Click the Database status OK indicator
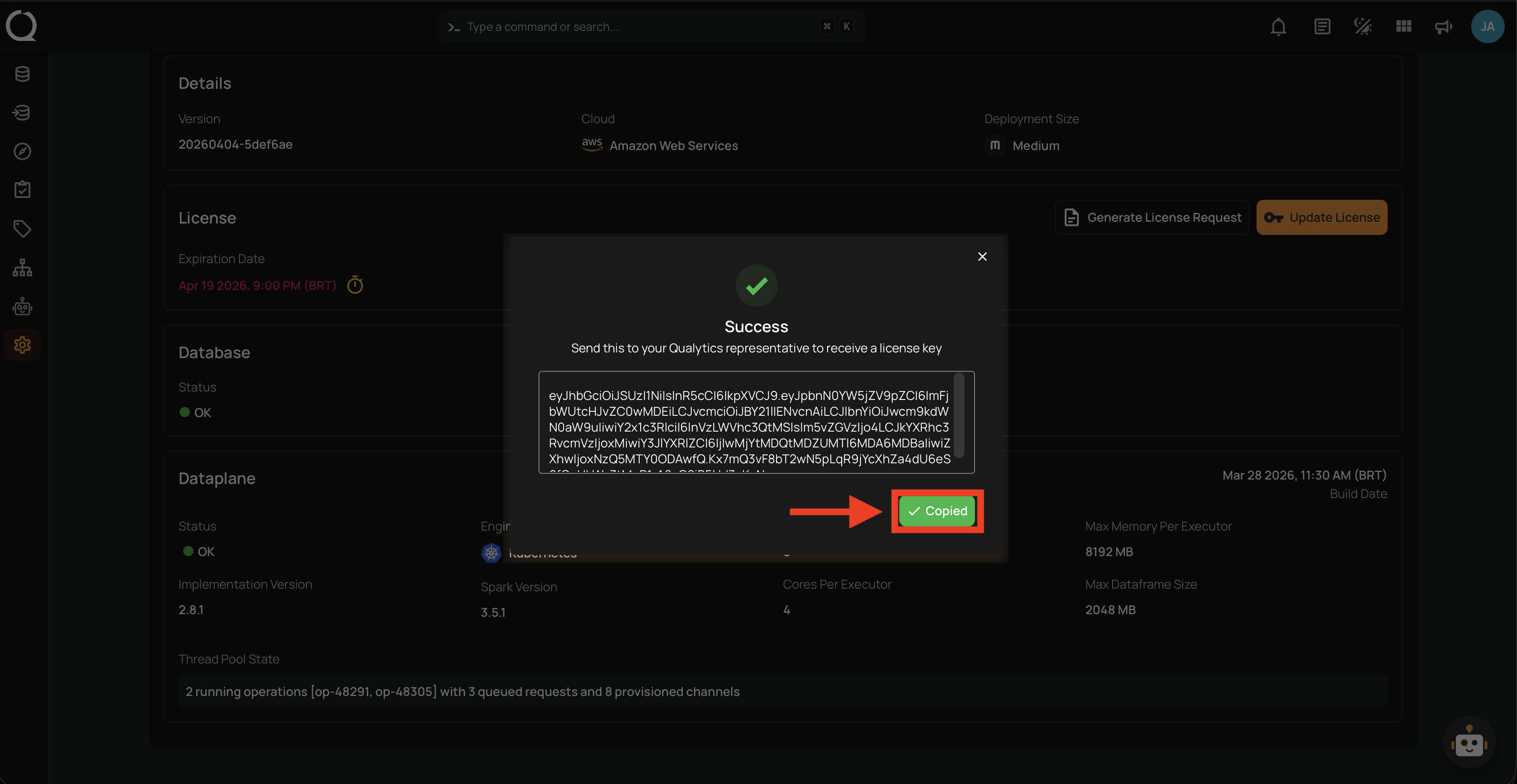The width and height of the screenshot is (1517, 784). click(195, 413)
